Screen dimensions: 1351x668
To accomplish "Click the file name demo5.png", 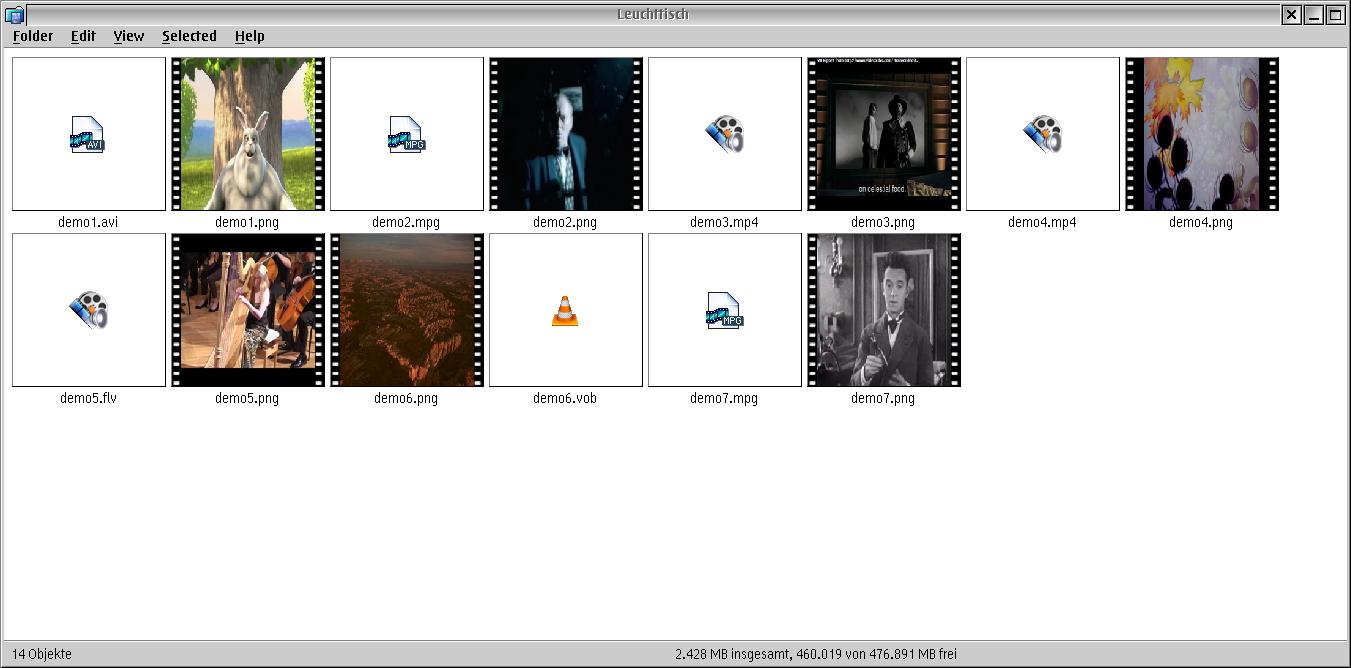I will point(247,398).
